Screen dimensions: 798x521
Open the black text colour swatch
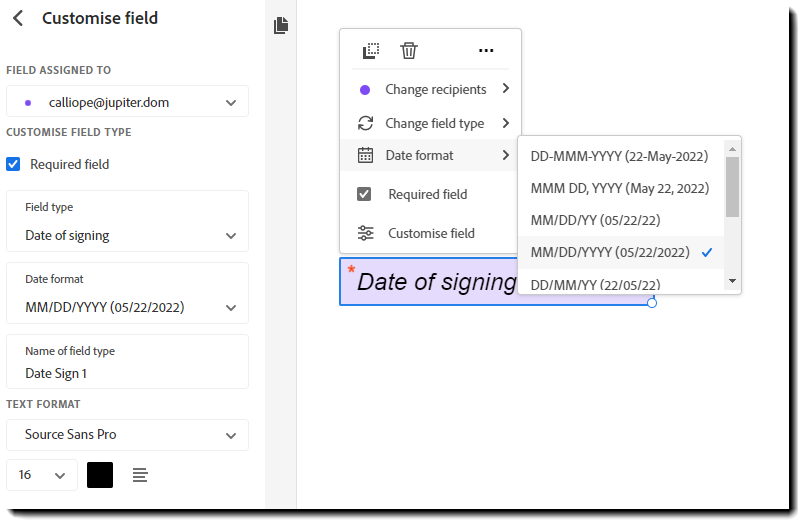[x=100, y=475]
